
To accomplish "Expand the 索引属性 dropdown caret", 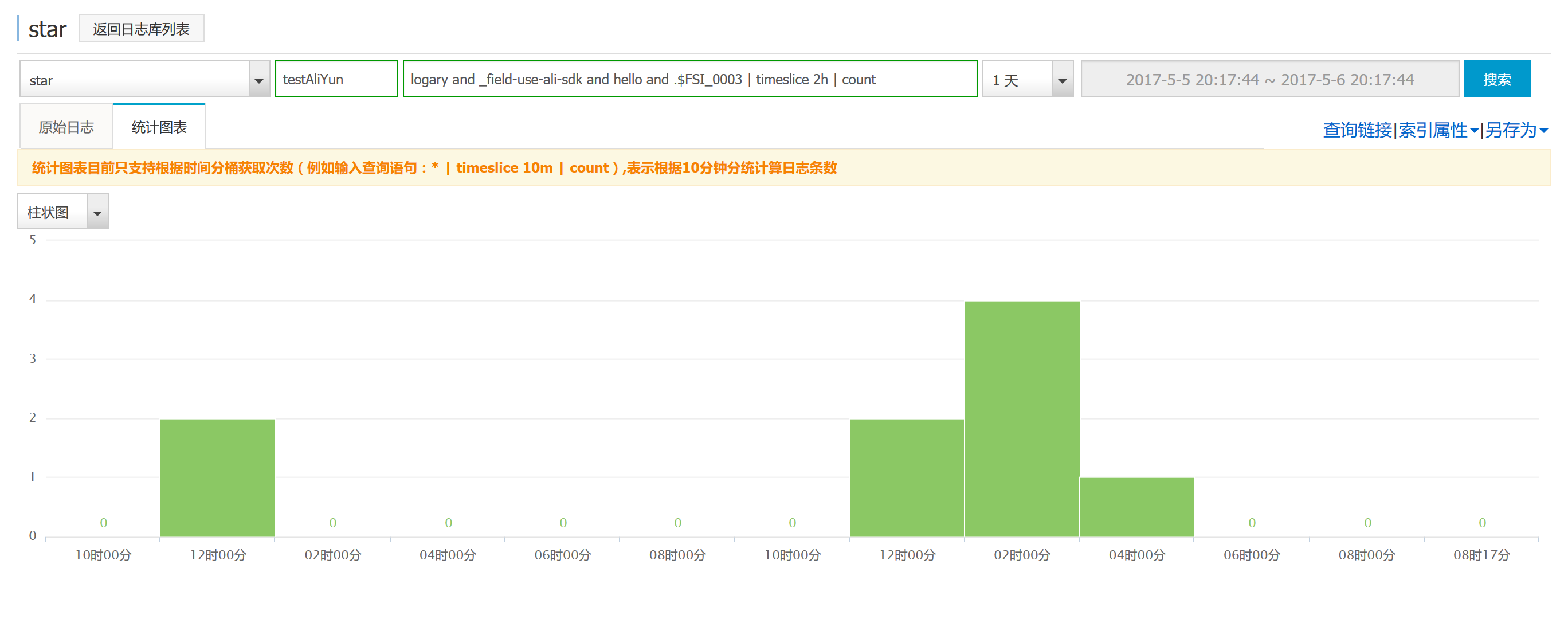I will tap(1473, 130).
